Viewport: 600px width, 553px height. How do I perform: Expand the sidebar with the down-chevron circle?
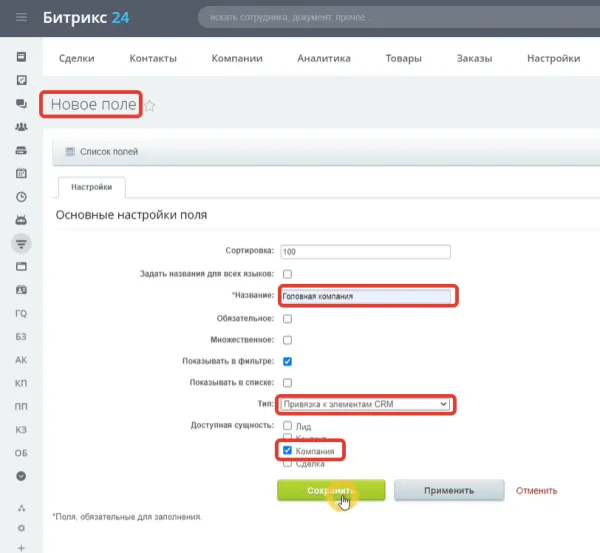(21, 476)
